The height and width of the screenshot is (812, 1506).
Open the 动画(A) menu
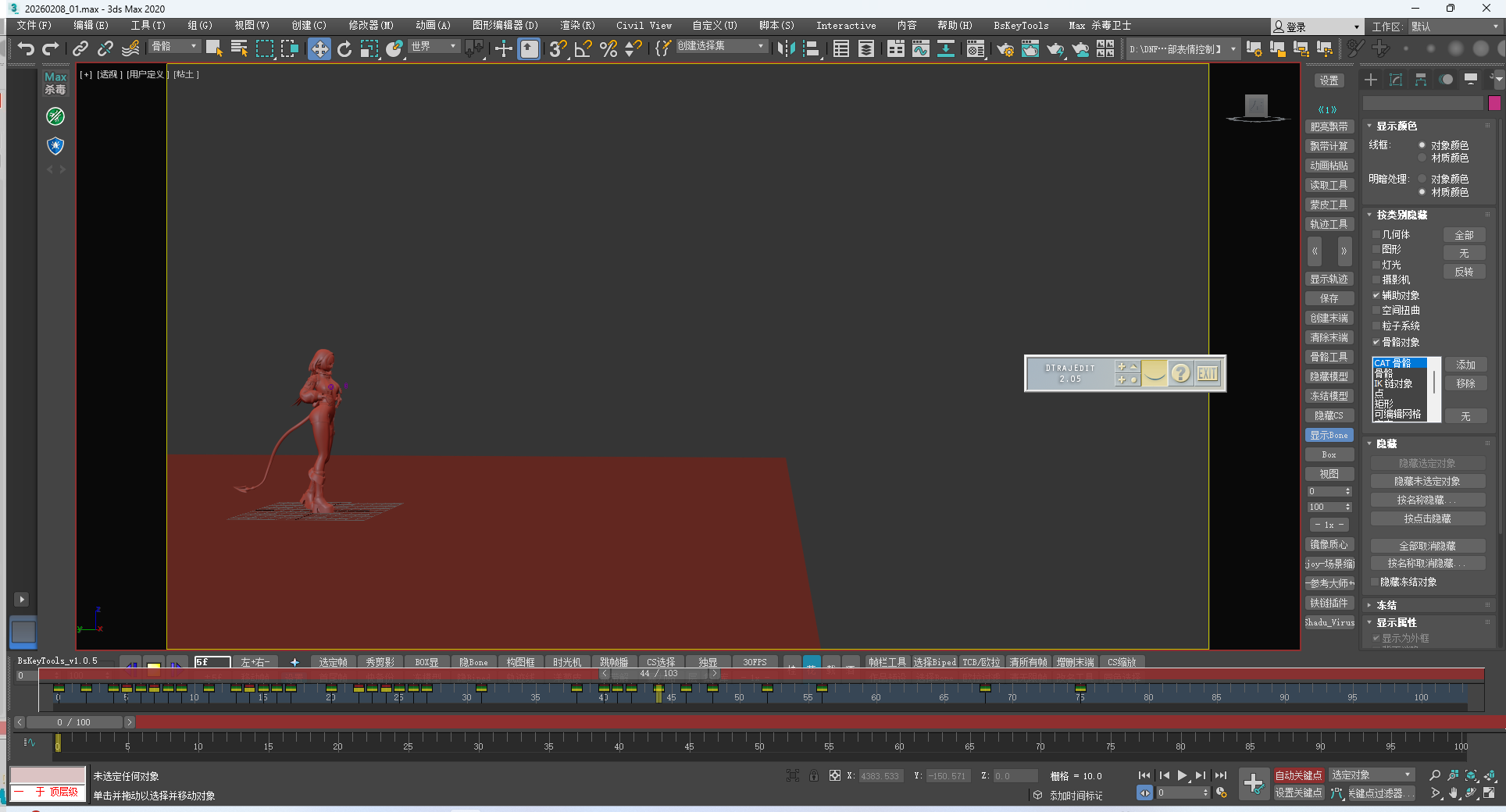pos(433,26)
